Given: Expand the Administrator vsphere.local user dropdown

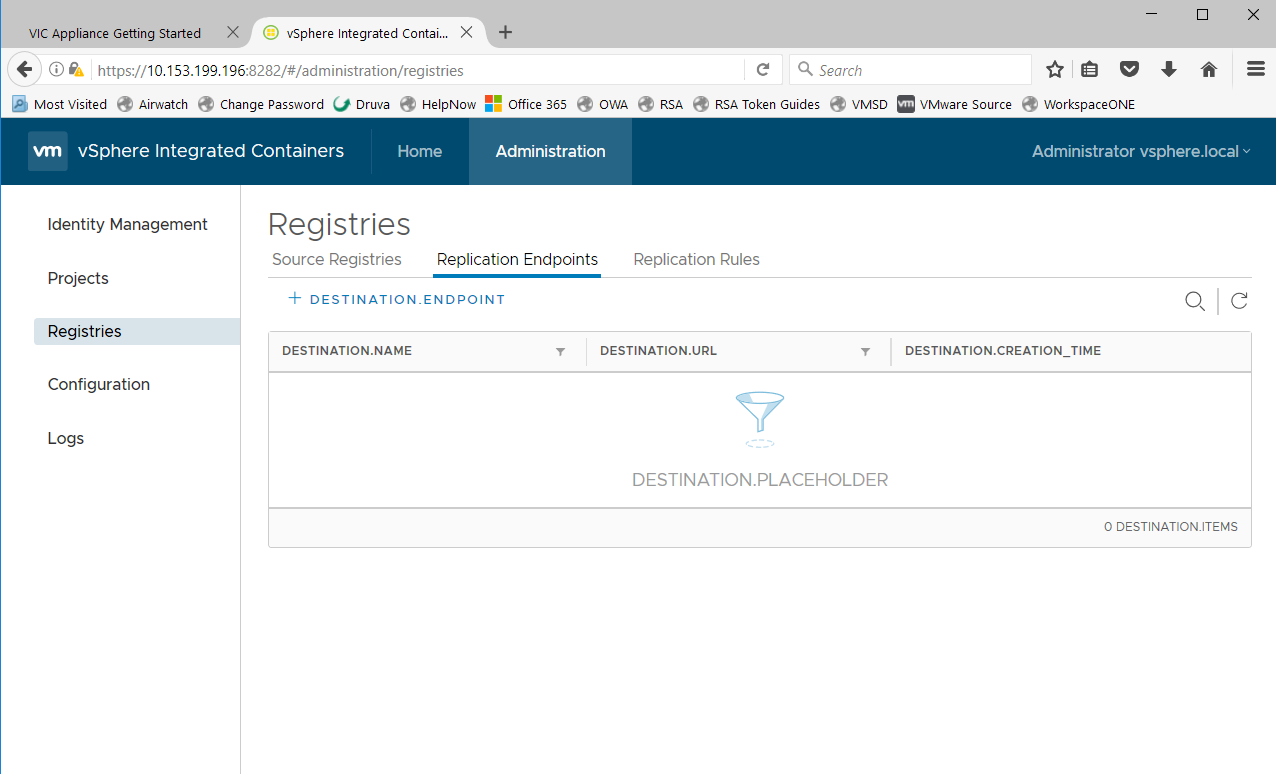Looking at the screenshot, I should pos(1141,151).
